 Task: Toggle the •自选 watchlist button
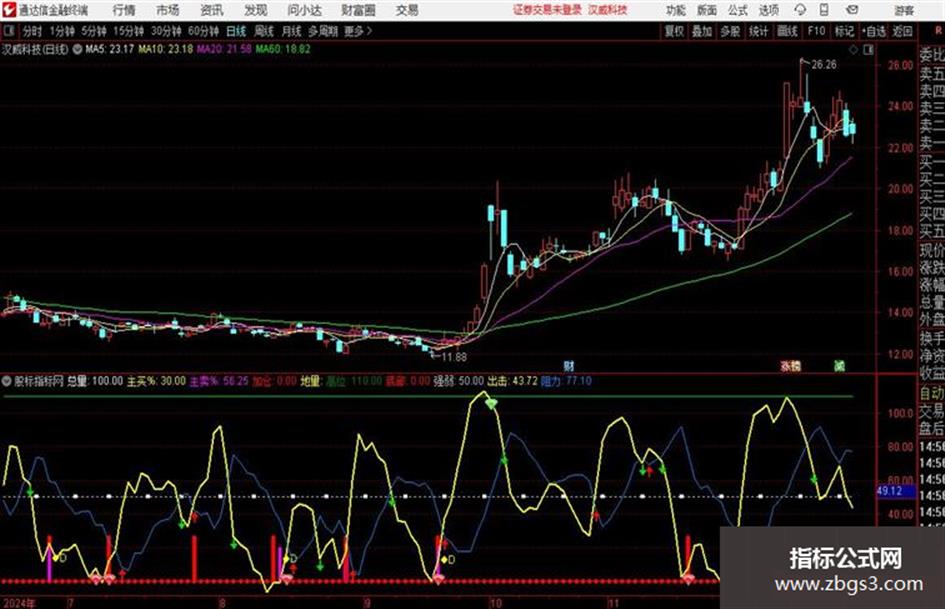pos(874,31)
